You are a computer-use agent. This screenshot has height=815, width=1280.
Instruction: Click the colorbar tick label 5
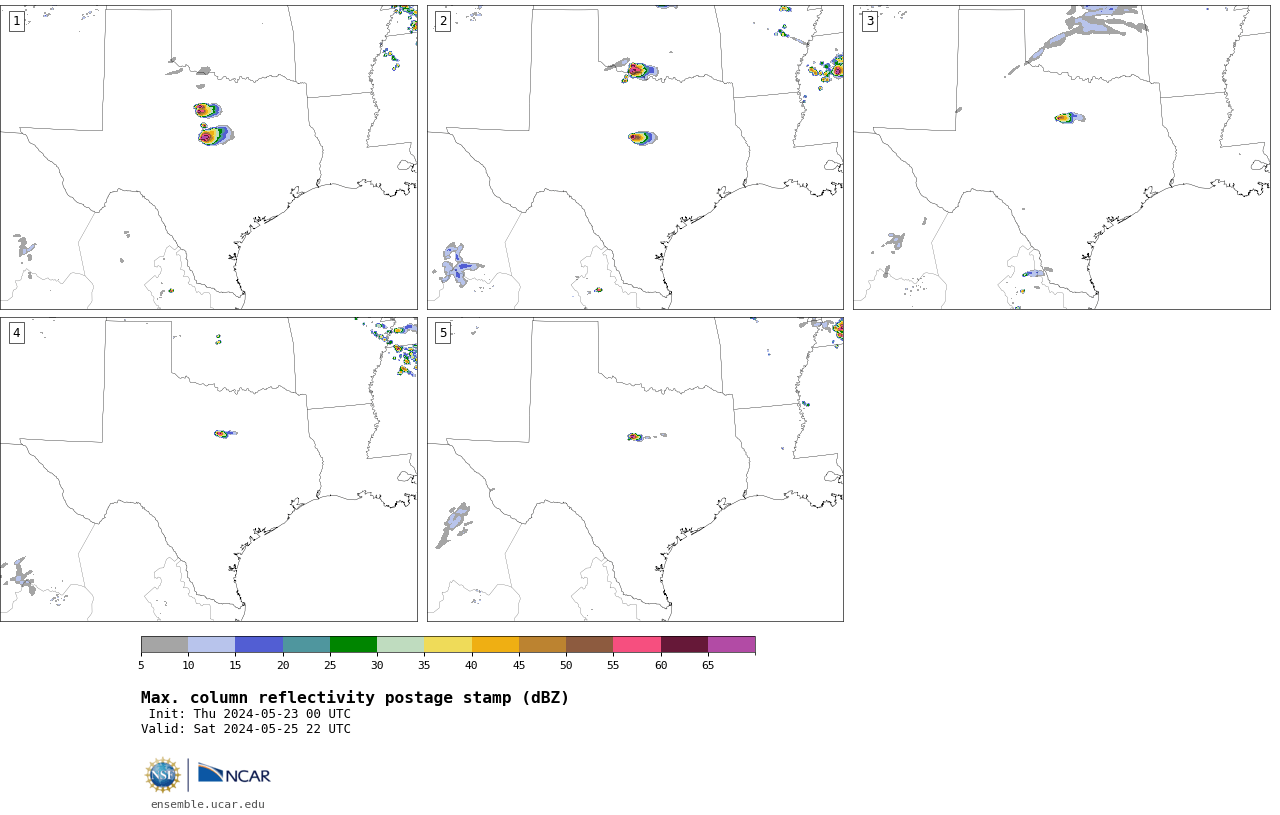pos(141,665)
